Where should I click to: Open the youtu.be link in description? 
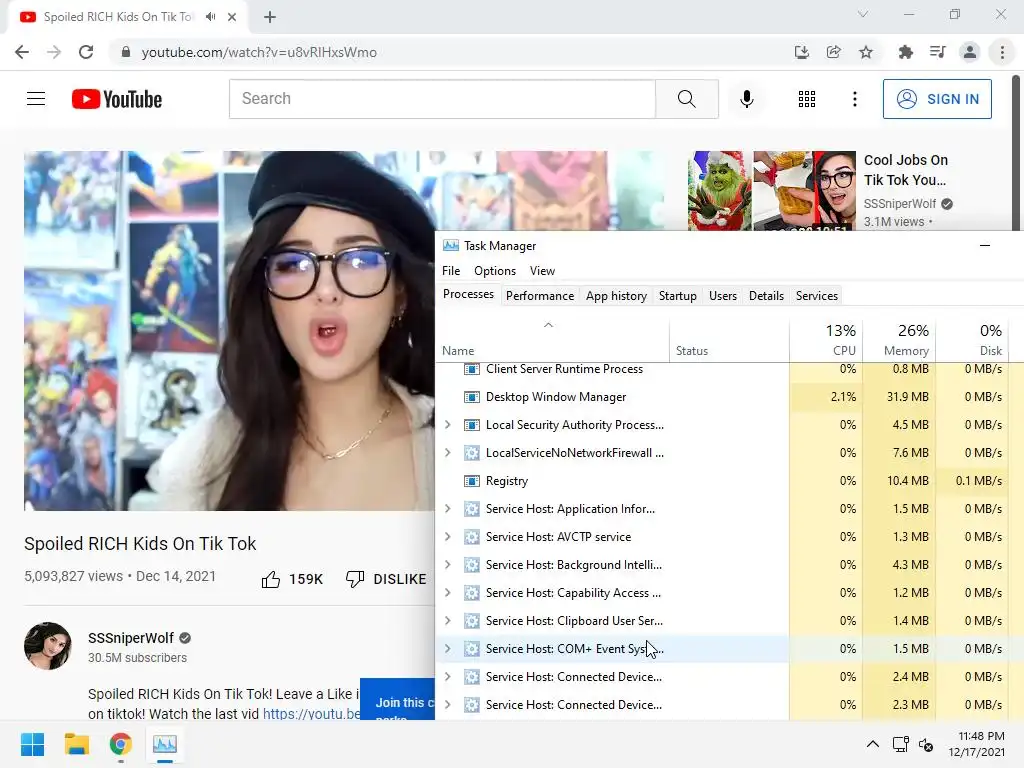(312, 714)
